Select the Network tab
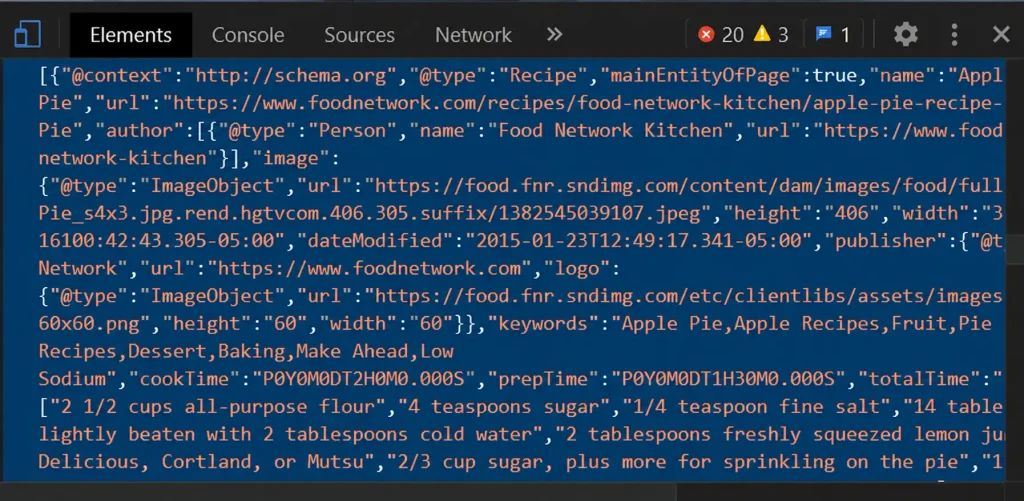Viewport: 1024px width, 501px height. click(473, 35)
